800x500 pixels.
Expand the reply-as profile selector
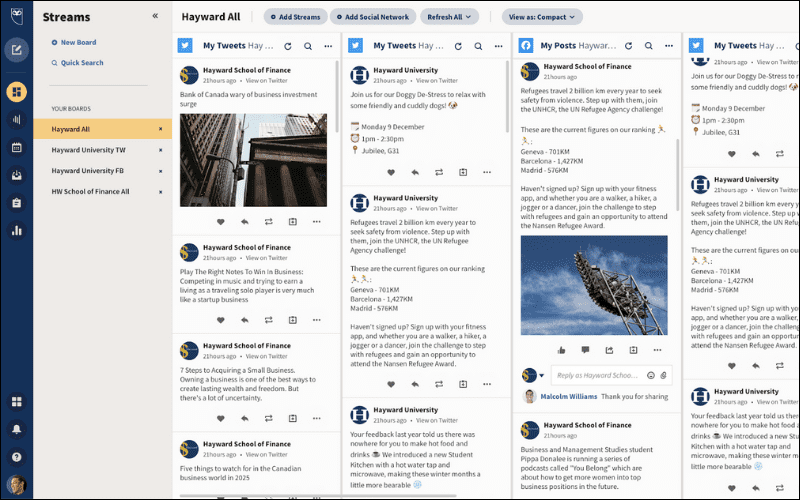[541, 376]
